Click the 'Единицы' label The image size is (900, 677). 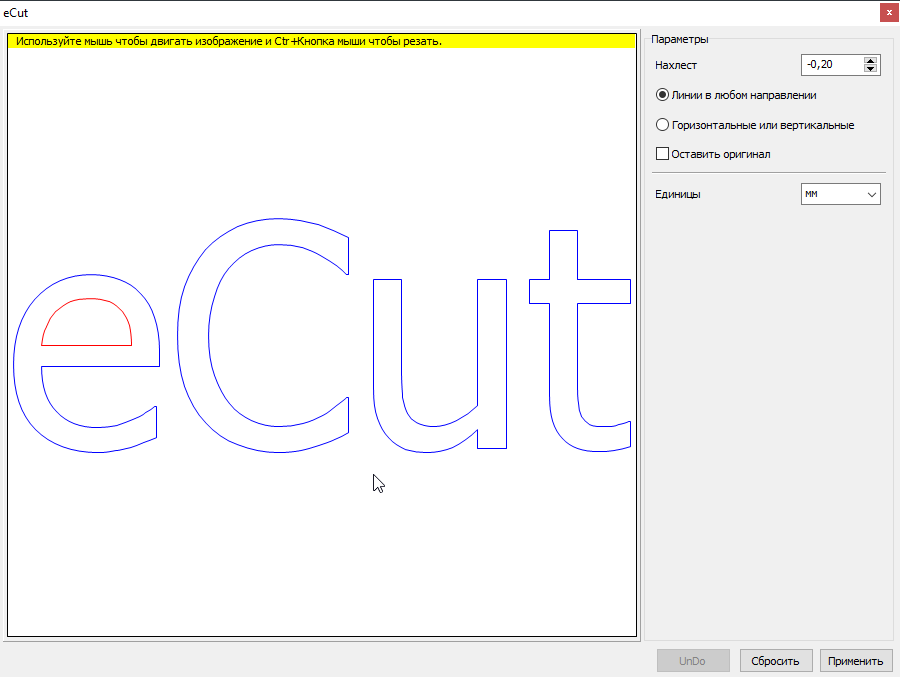pyautogui.click(x=677, y=194)
